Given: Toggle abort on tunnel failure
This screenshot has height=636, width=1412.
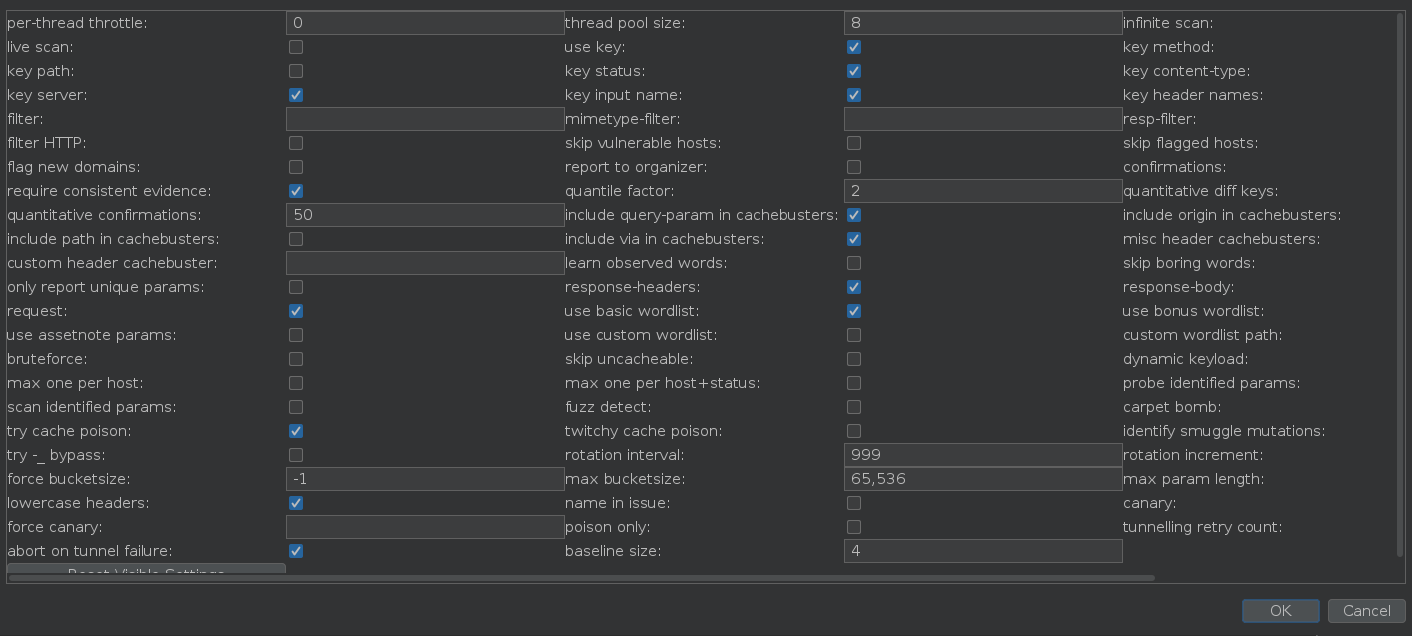Looking at the screenshot, I should (x=296, y=551).
